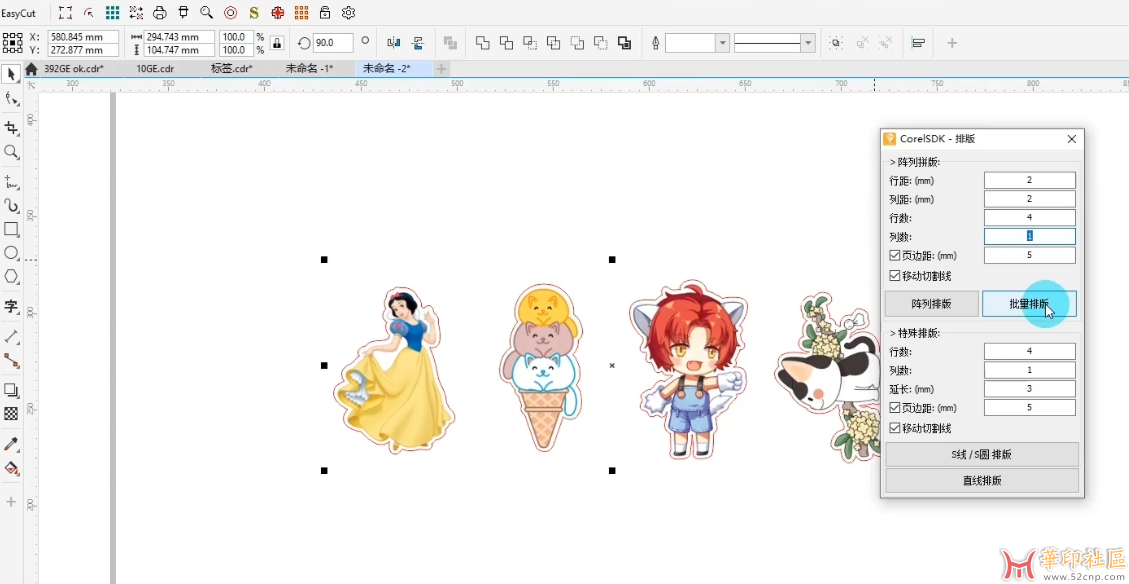
Task: Click the X position field
Action: click(83, 37)
